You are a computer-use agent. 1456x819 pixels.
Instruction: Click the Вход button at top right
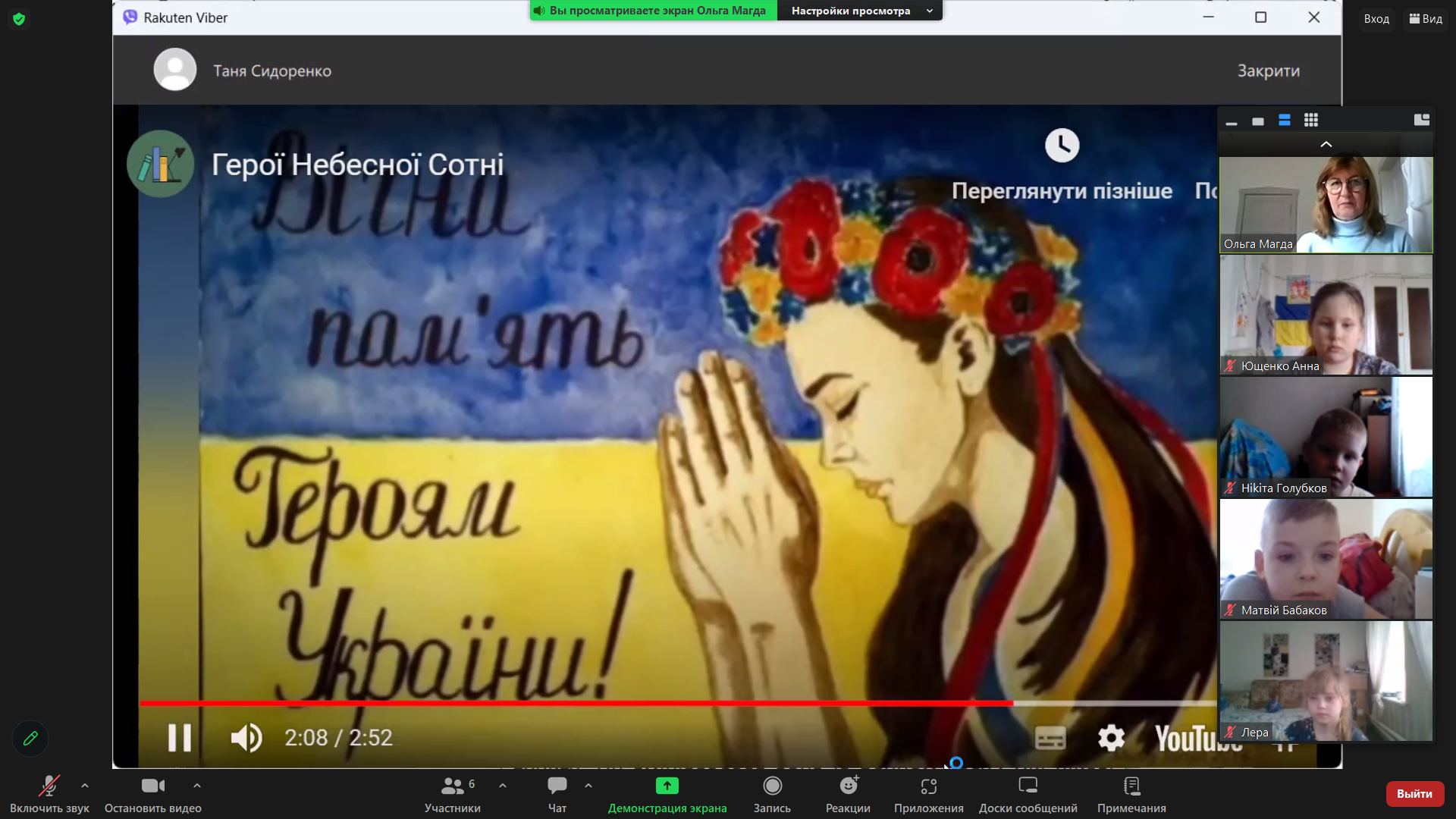tap(1376, 19)
